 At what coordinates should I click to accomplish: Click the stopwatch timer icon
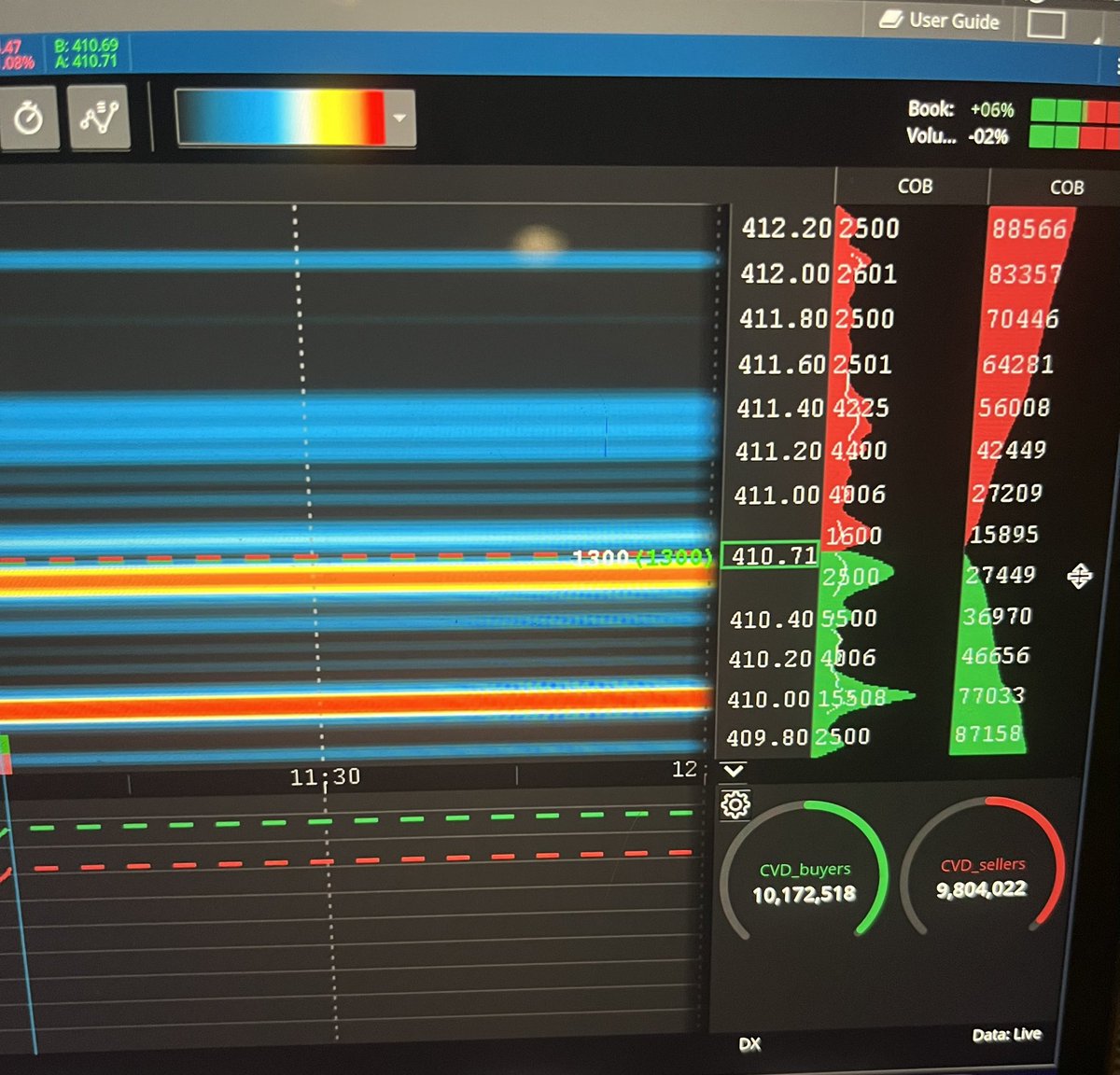pos(29,118)
